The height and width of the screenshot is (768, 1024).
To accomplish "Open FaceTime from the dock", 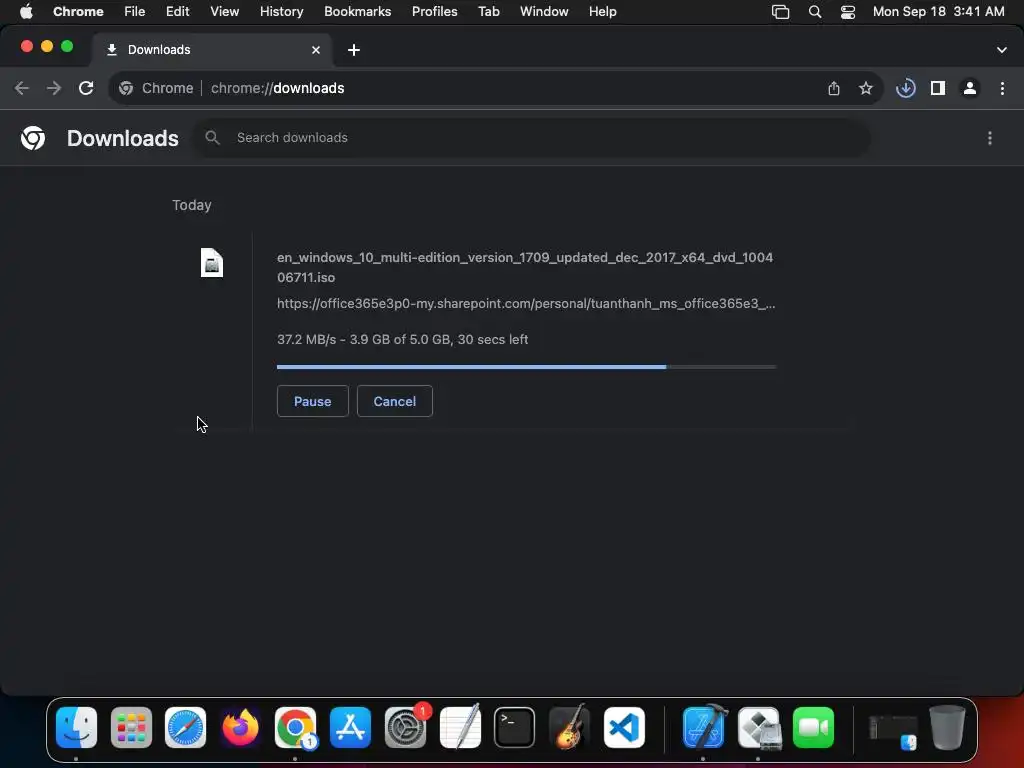I will tap(813, 728).
